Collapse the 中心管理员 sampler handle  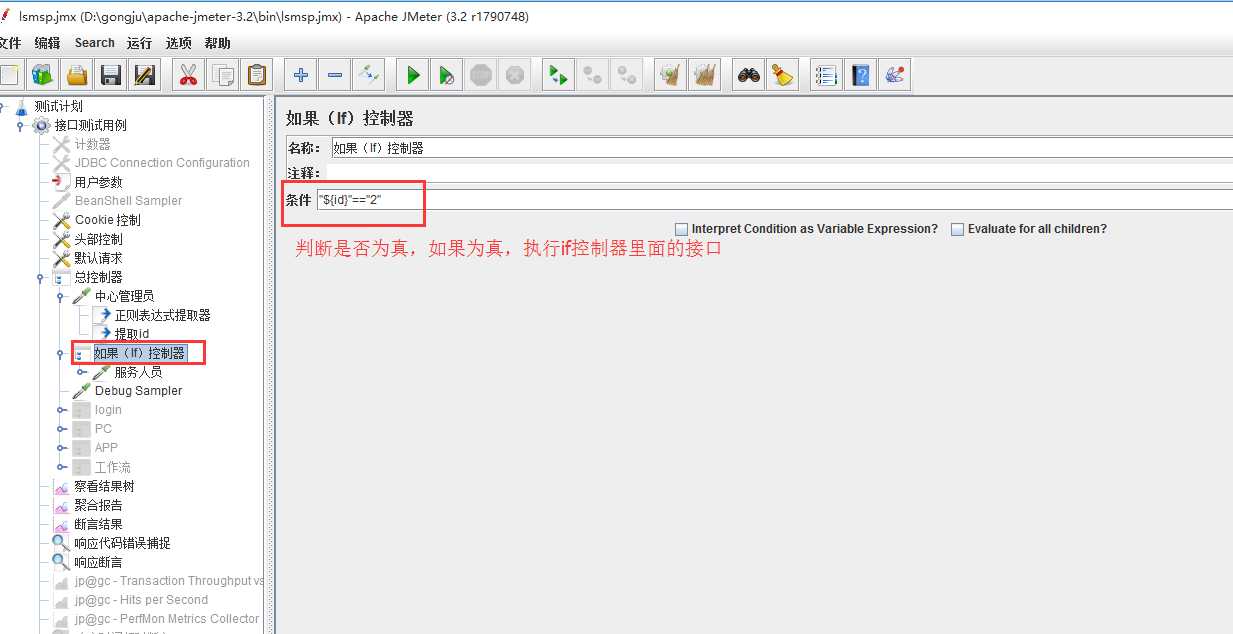(60, 296)
